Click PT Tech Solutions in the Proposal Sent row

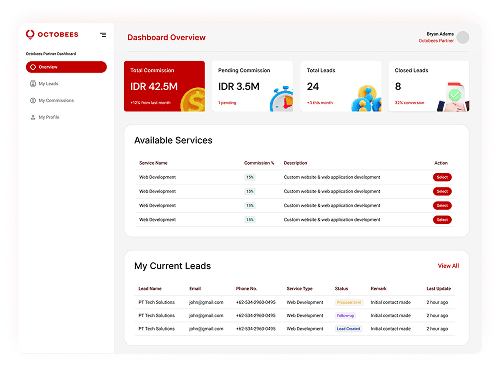tap(157, 302)
